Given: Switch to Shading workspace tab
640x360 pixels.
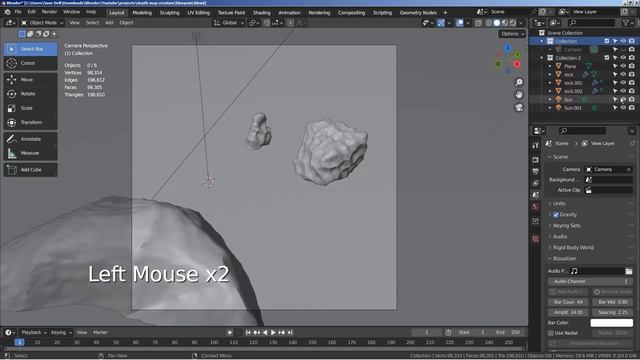Looking at the screenshot, I should 262,13.
